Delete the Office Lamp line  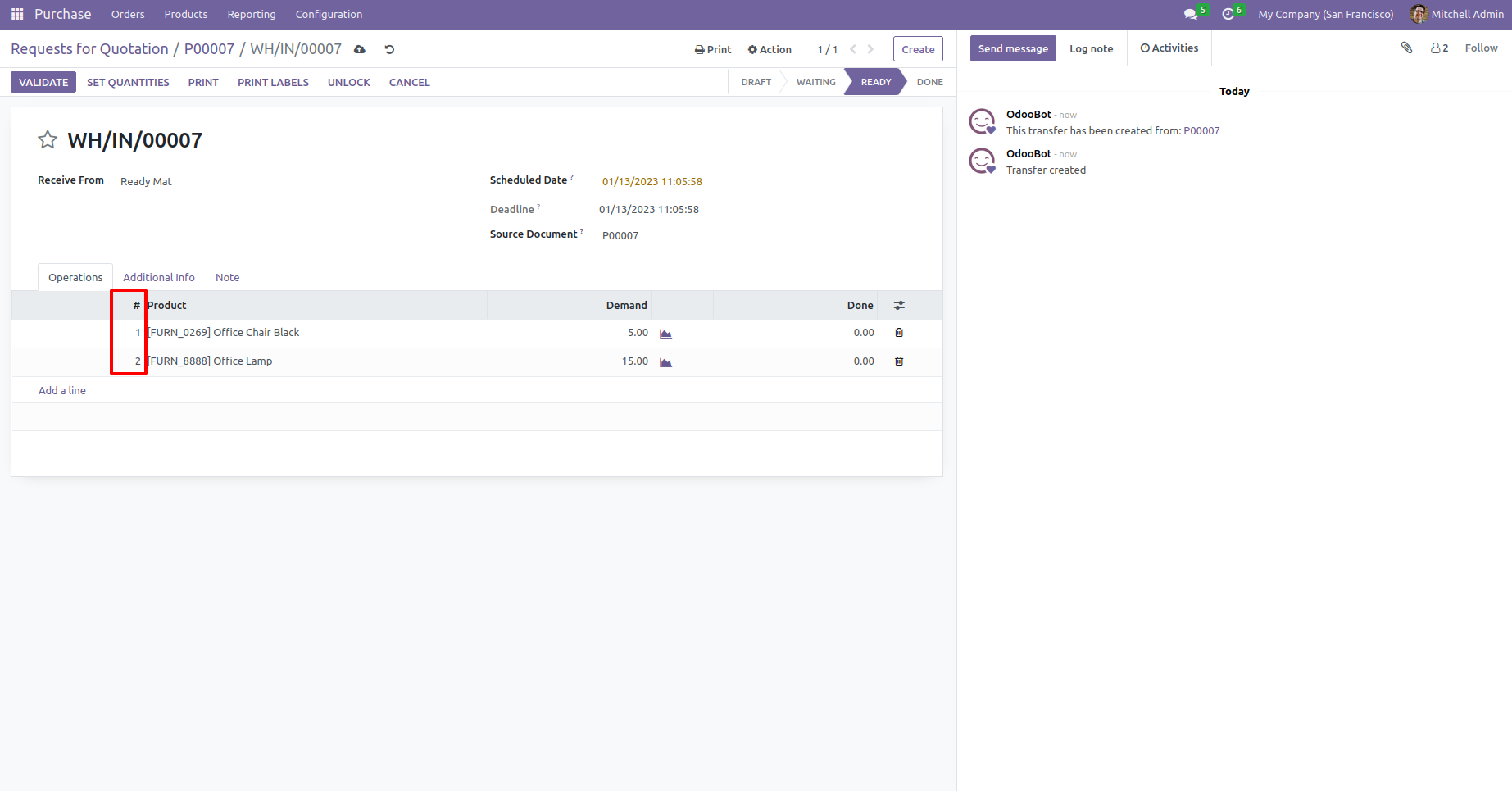click(899, 361)
